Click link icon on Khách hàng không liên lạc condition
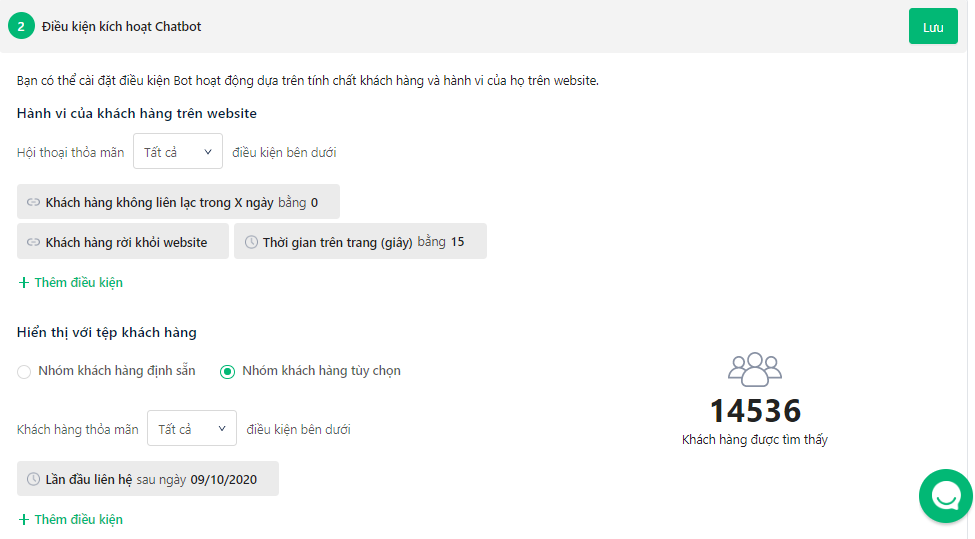The image size is (975, 539). coord(33,202)
